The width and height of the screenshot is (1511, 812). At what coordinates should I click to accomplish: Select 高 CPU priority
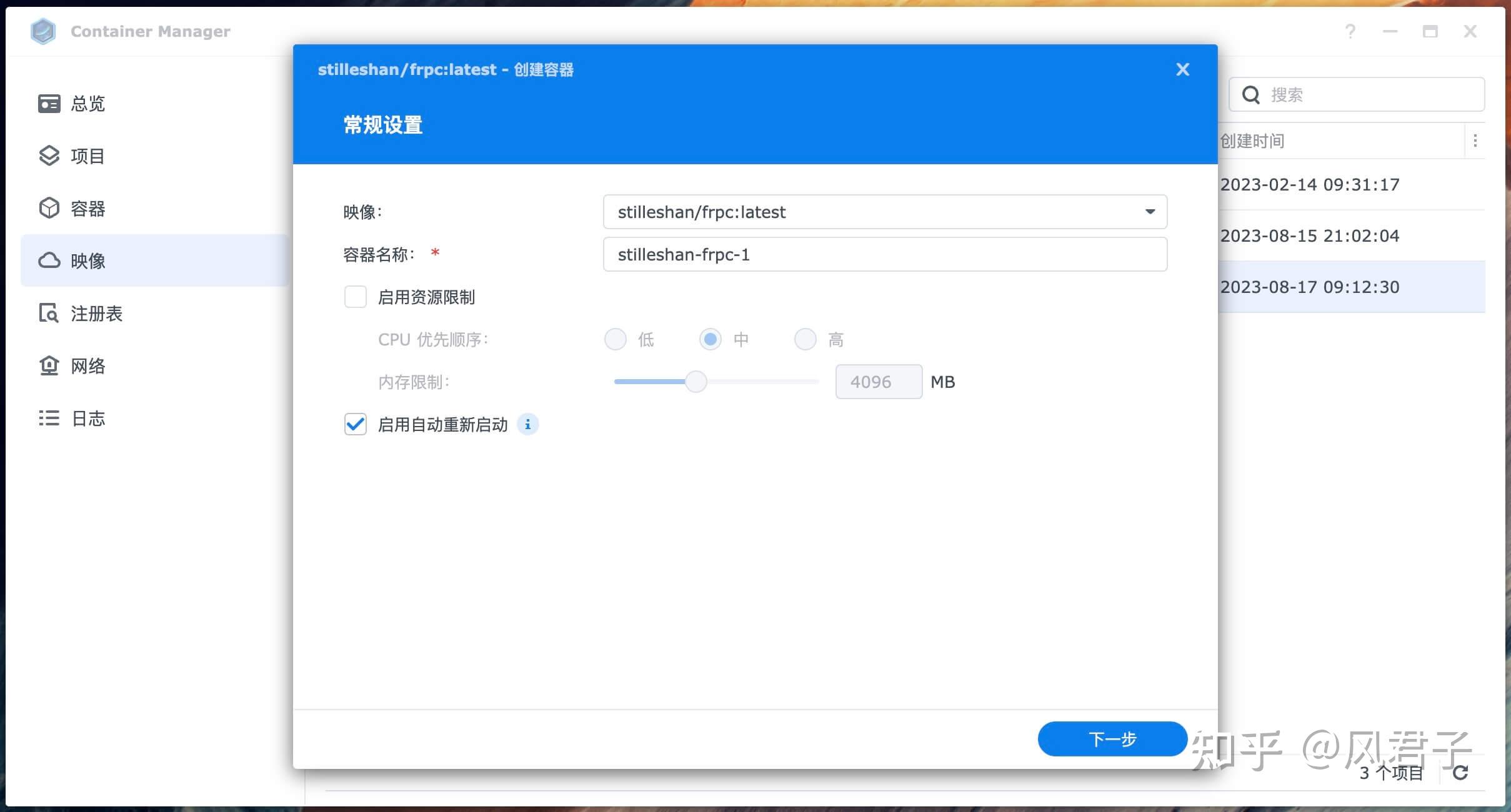(x=805, y=339)
